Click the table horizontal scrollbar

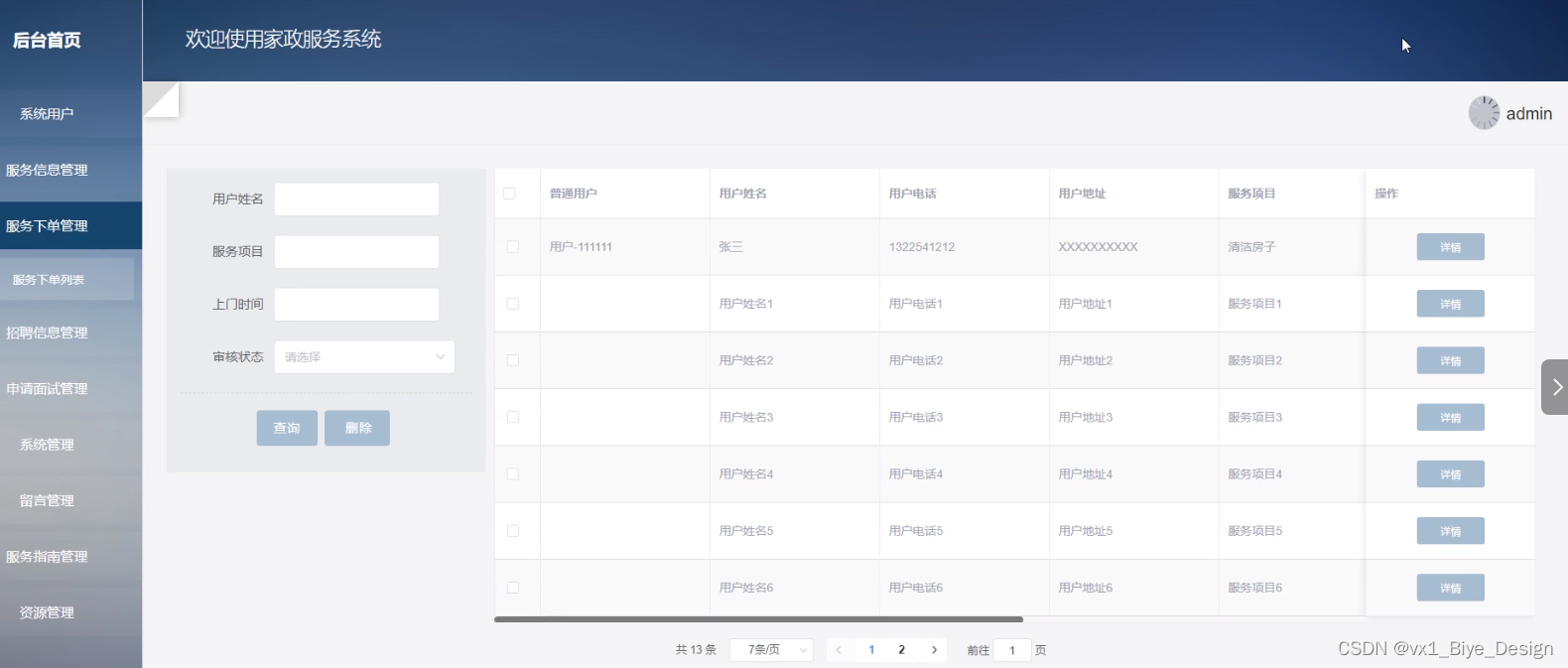[x=758, y=619]
